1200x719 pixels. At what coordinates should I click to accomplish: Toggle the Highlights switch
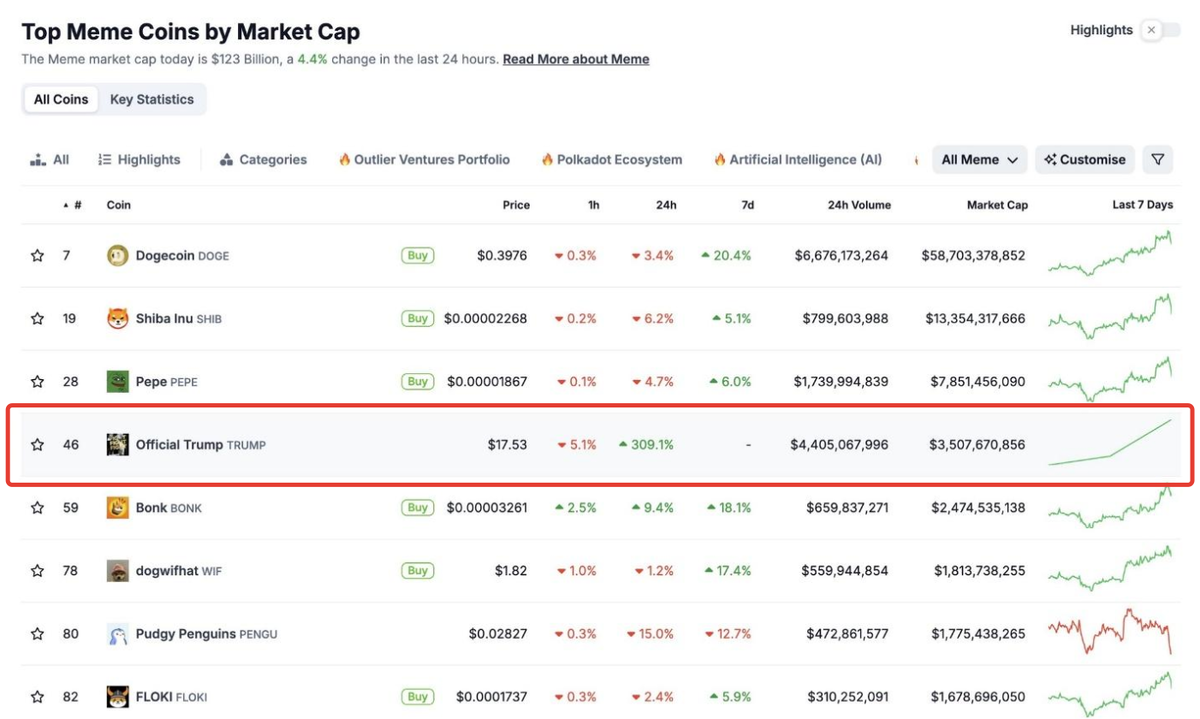1161,30
